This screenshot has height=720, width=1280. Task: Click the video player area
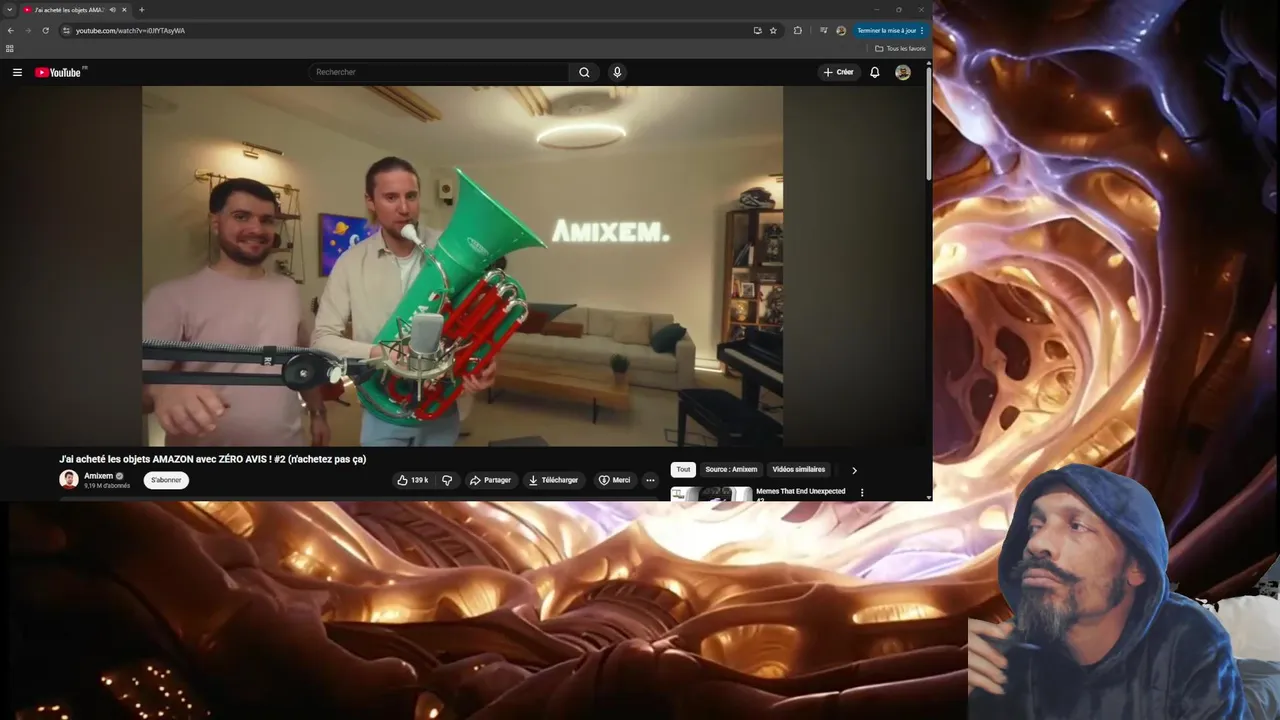point(462,266)
